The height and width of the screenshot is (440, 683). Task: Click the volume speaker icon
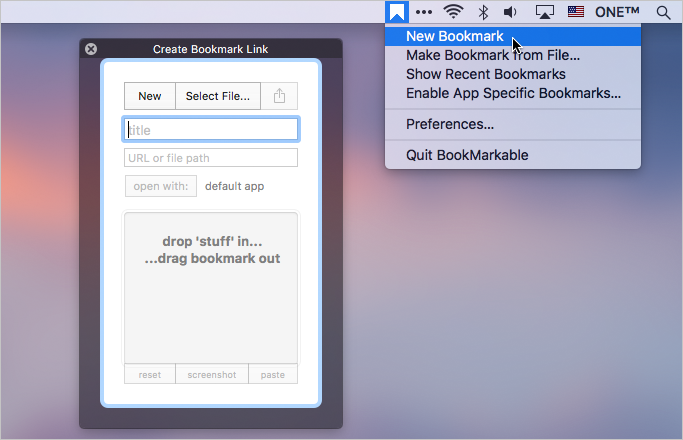(510, 12)
